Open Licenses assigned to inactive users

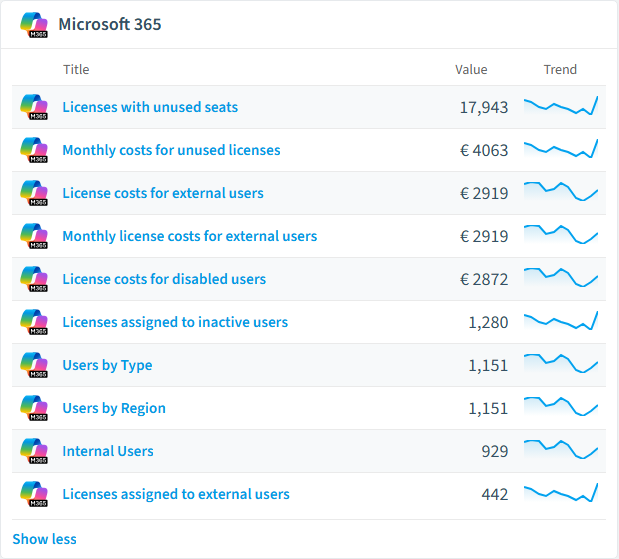click(x=175, y=322)
